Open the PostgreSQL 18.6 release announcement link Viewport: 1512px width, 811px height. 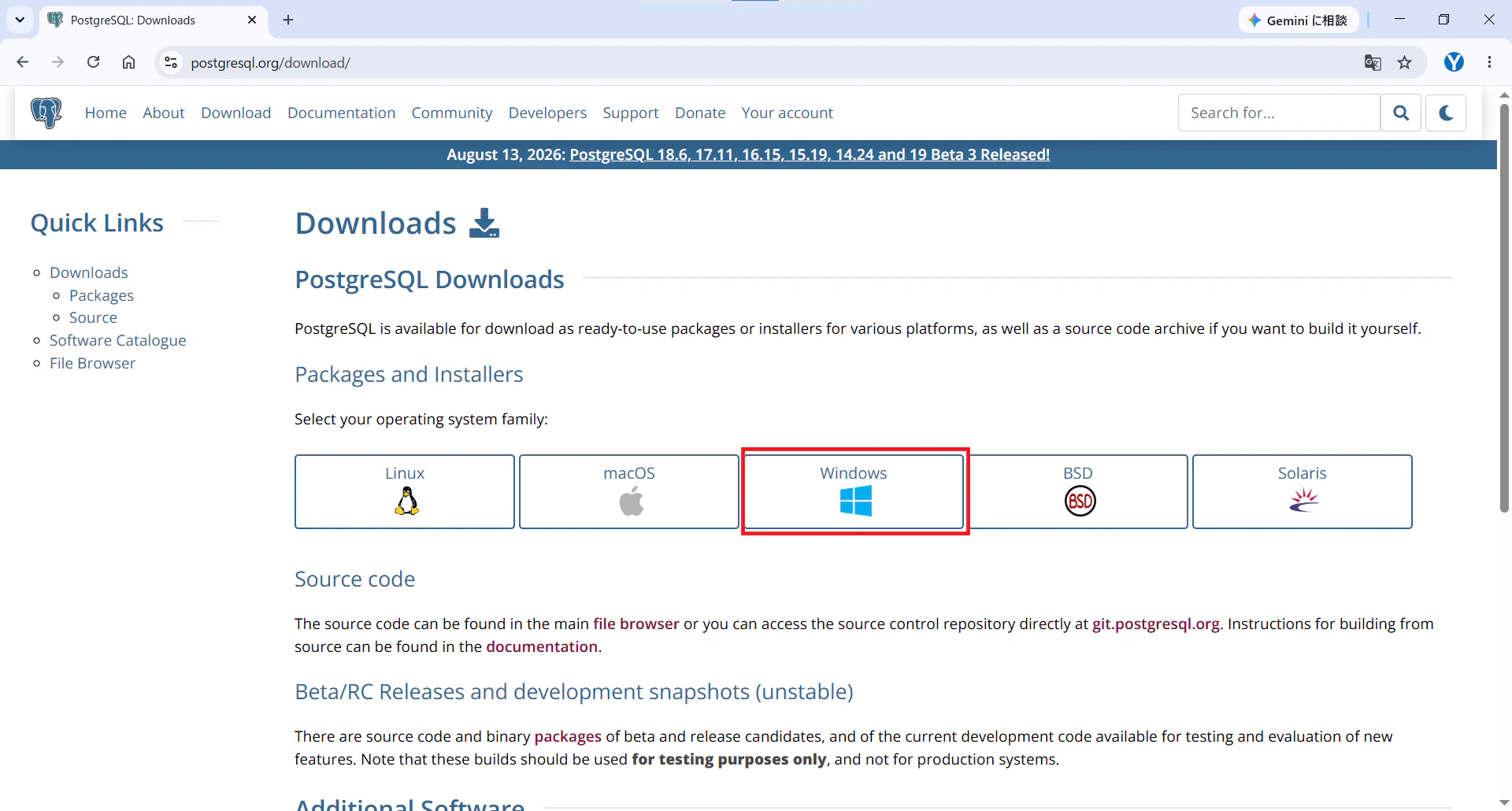pos(810,154)
